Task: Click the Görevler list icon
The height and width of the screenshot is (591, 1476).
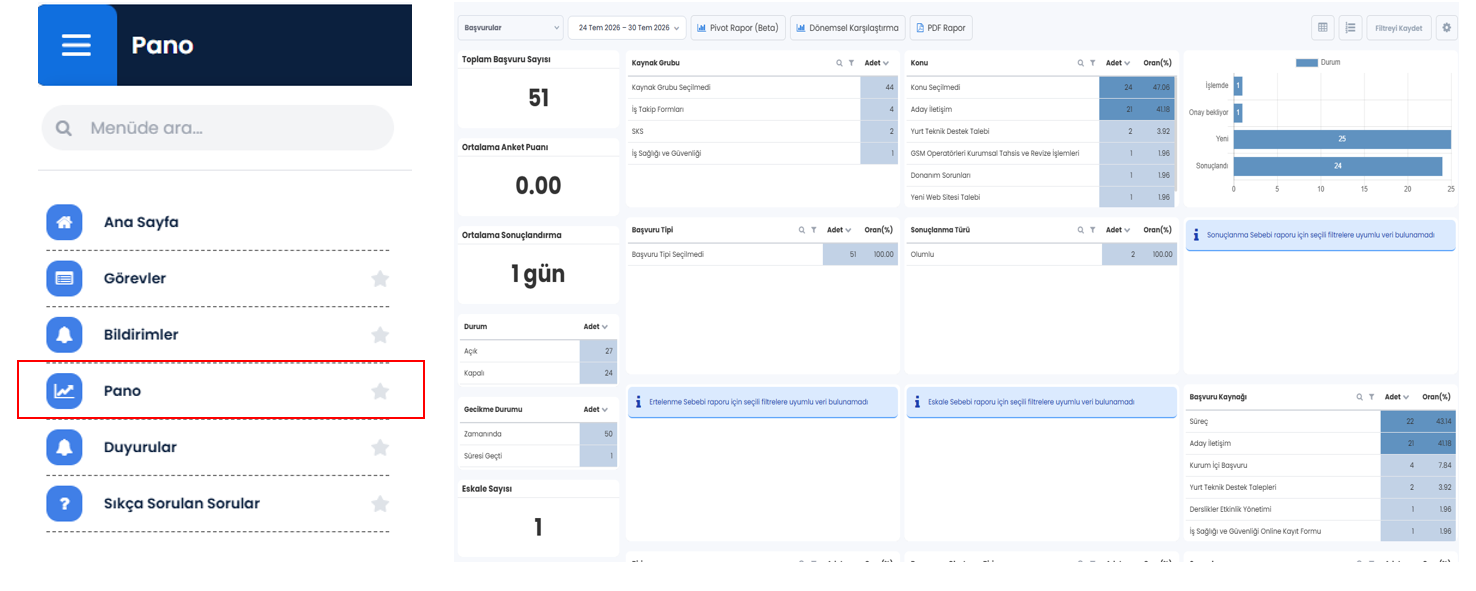Action: coord(64,278)
